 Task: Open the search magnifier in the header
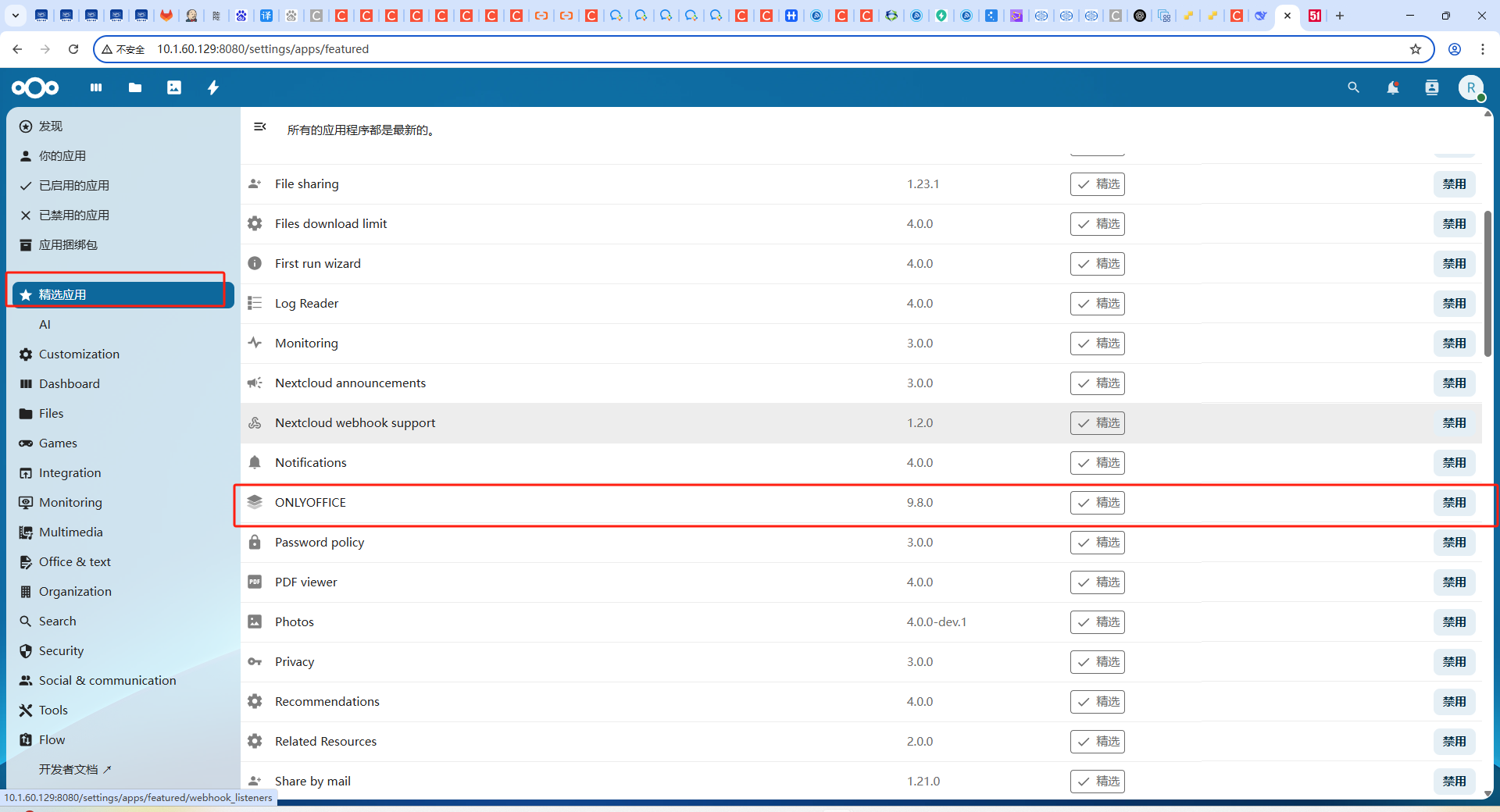click(x=1354, y=87)
